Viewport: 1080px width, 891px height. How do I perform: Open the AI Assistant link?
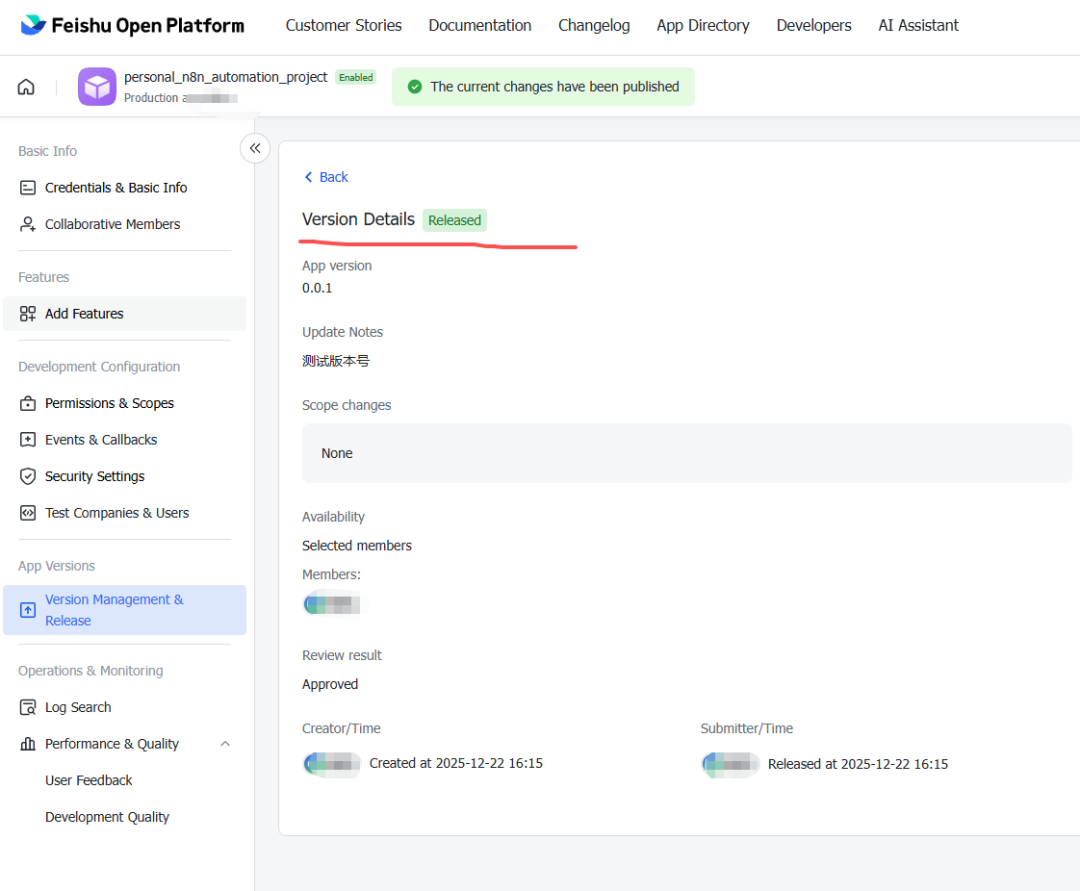tap(918, 26)
